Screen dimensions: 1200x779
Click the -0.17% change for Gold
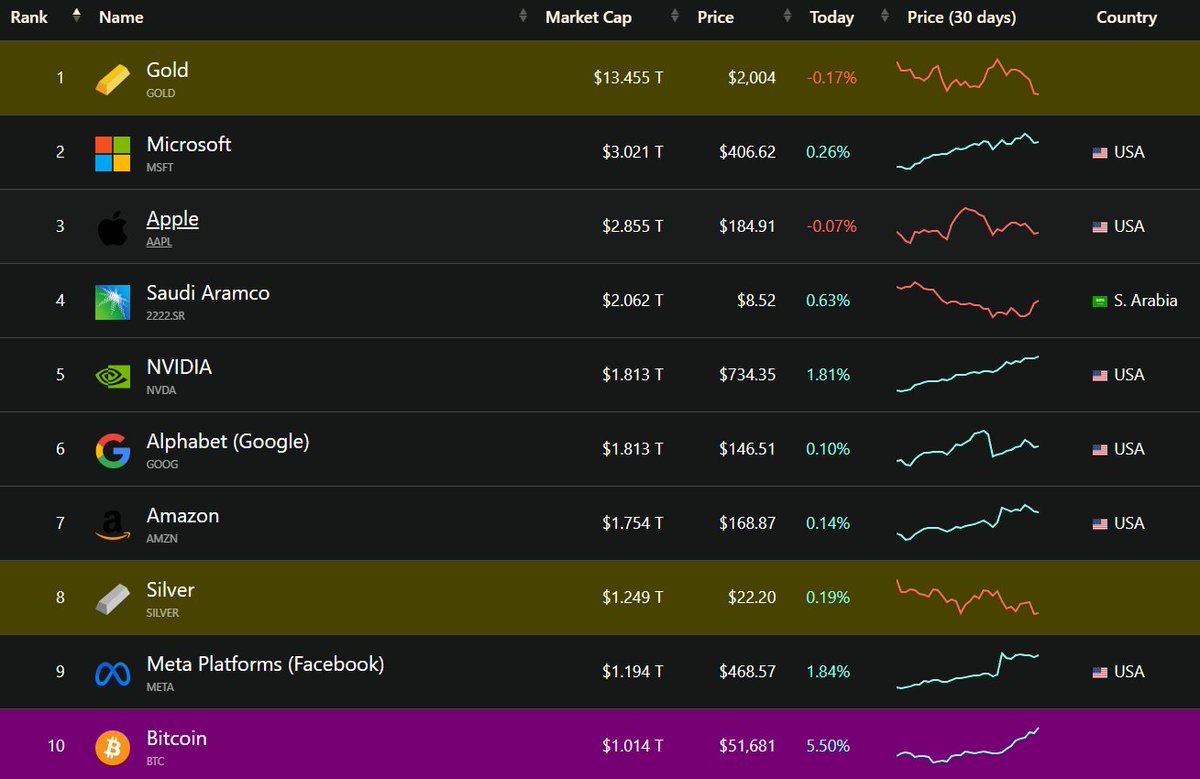(831, 78)
